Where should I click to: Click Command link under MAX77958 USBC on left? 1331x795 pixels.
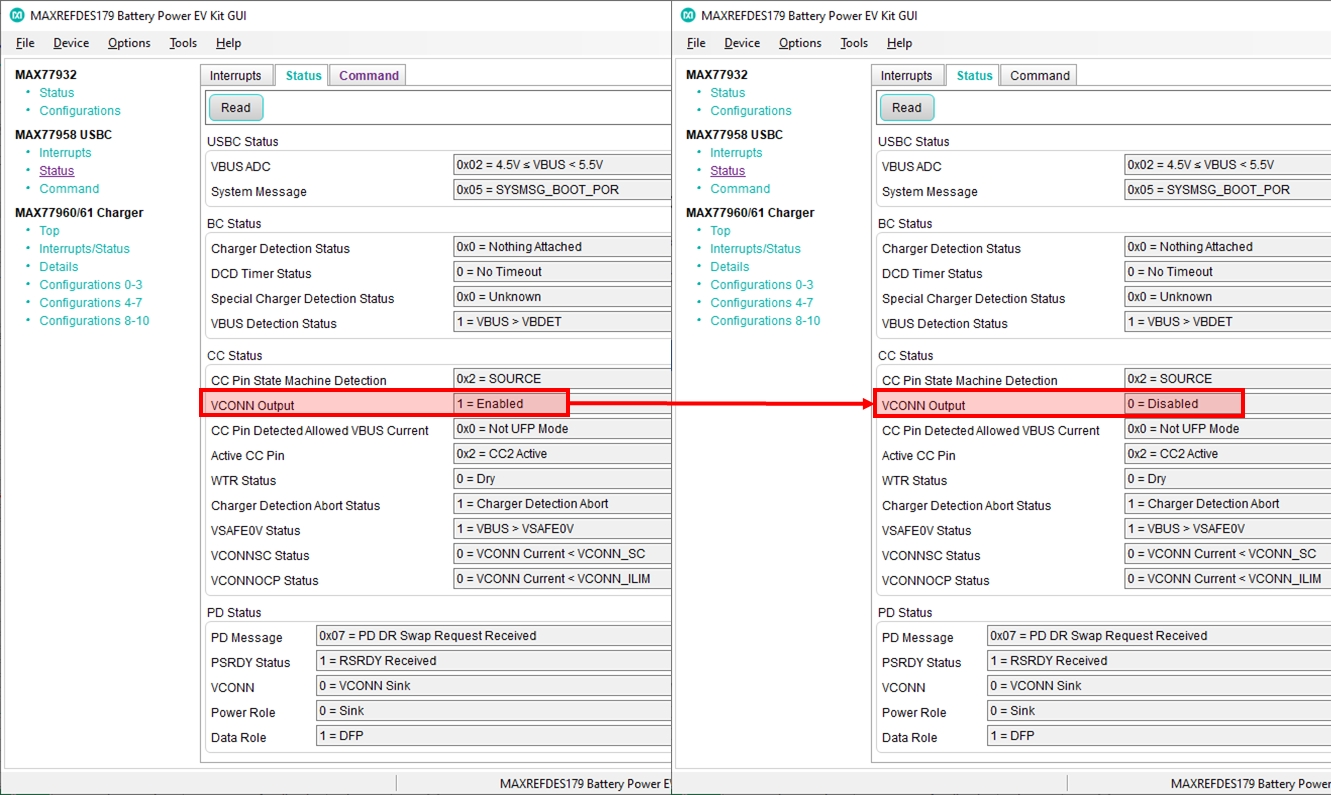click(x=69, y=189)
